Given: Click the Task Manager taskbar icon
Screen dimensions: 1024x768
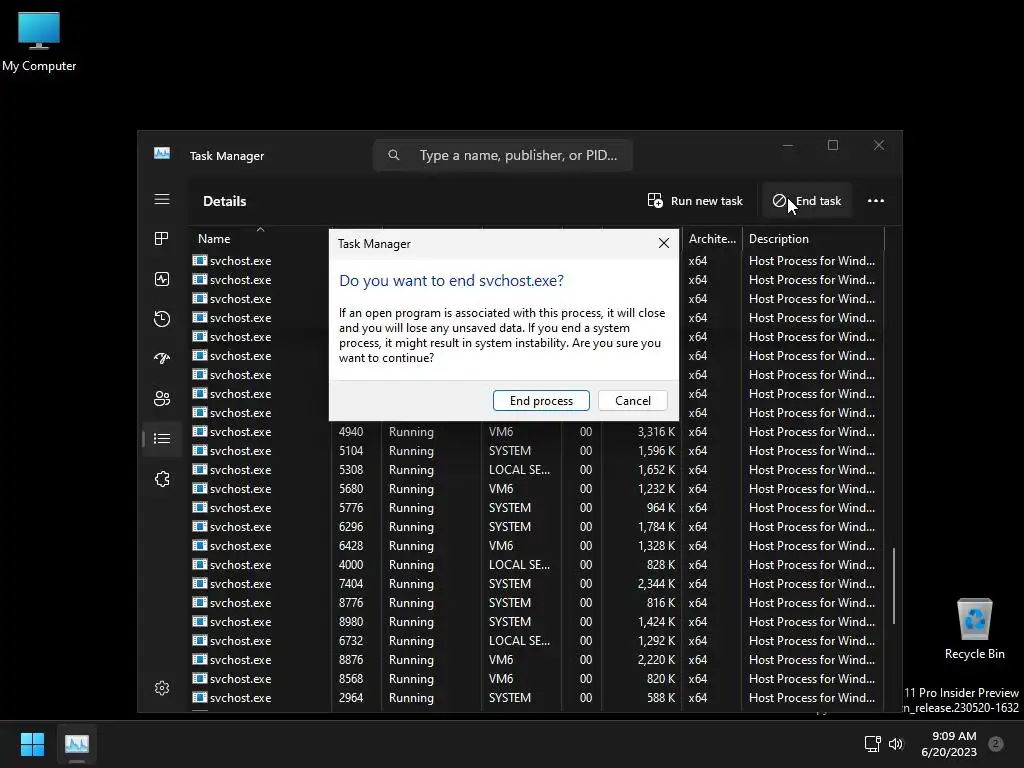Looking at the screenshot, I should [x=76, y=744].
